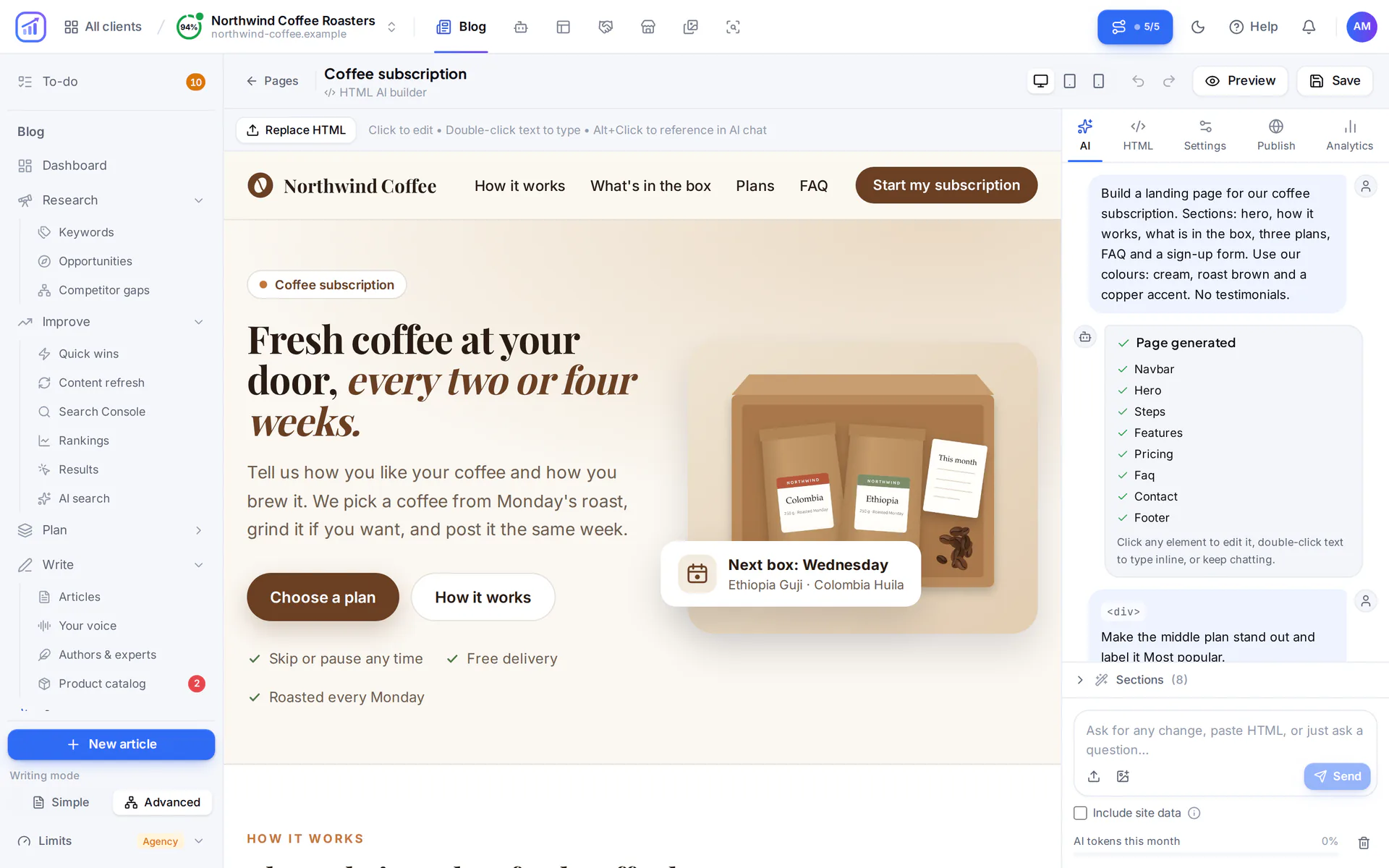Expand the Sections (8) panel

(1225, 680)
